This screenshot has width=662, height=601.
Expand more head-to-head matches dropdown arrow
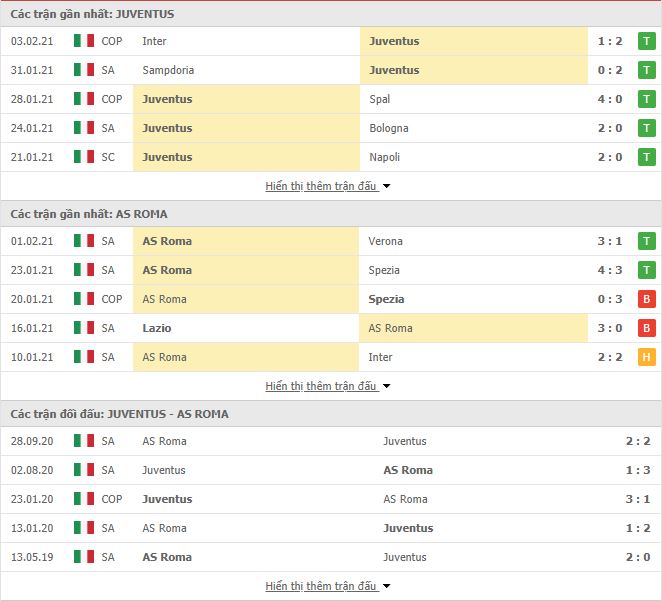pyautogui.click(x=386, y=586)
